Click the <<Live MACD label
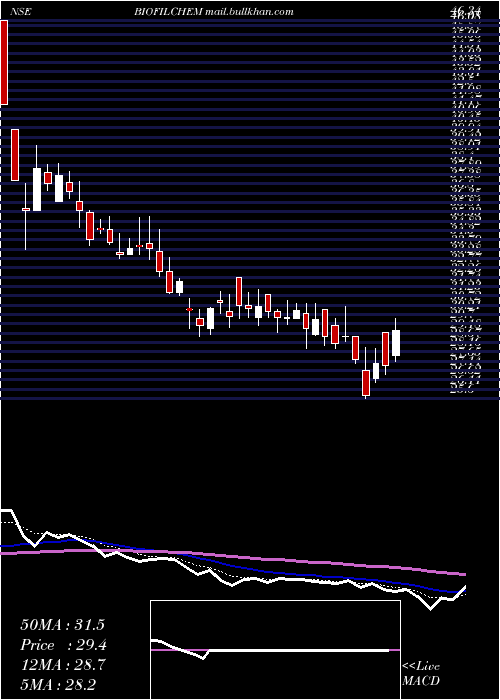Screen dimensions: 500x700 421,674
